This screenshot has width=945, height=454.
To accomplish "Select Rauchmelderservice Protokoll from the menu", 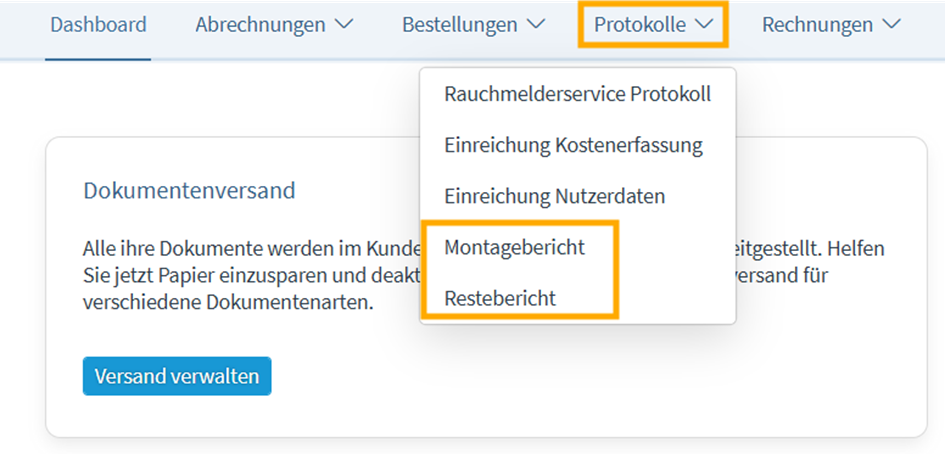I will click(577, 95).
